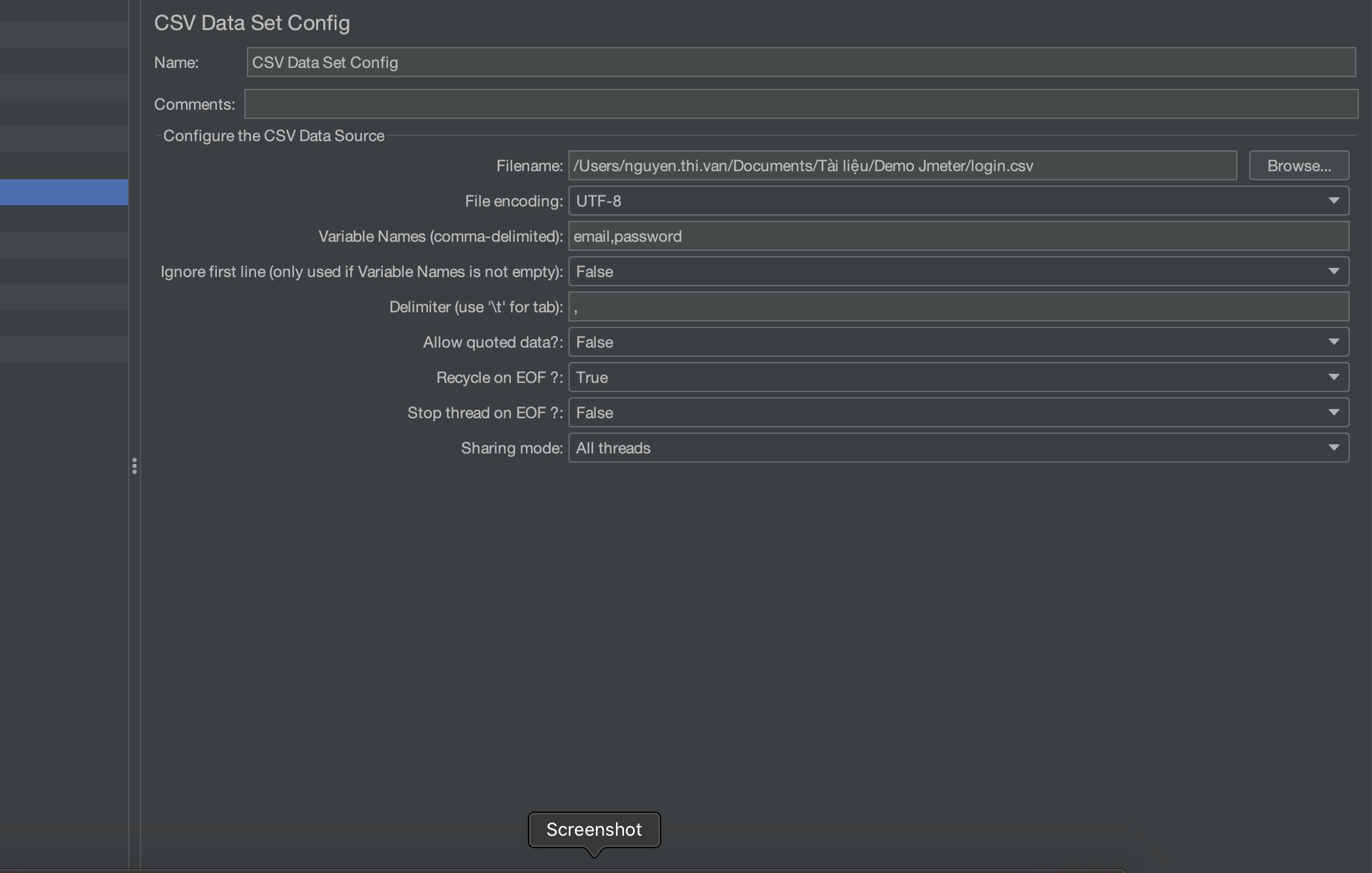Click the All threads sharing value
This screenshot has height=873, width=1372.
pos(613,448)
